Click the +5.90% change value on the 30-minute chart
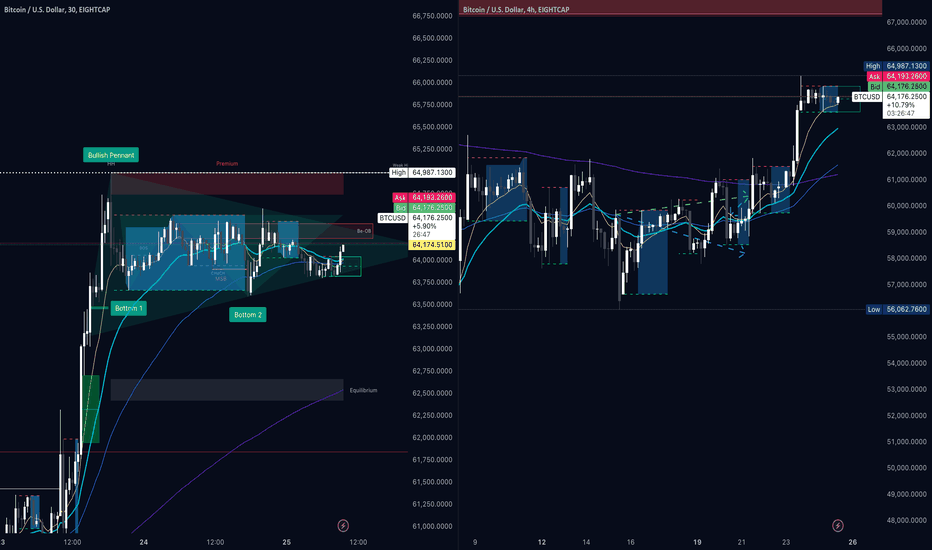The height and width of the screenshot is (550, 932). coord(424,227)
